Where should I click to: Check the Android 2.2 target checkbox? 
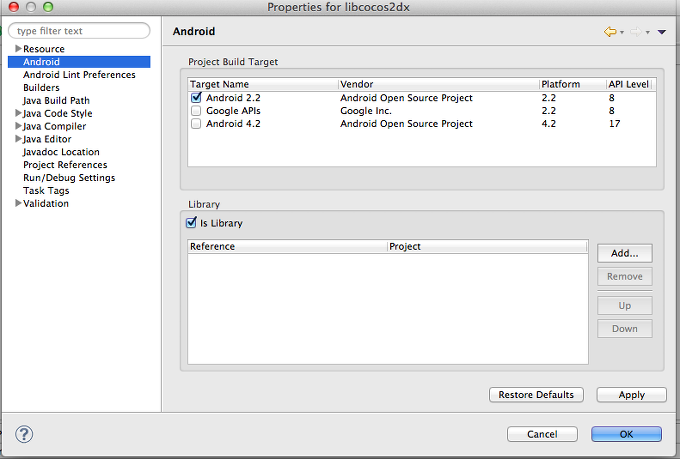[196, 97]
